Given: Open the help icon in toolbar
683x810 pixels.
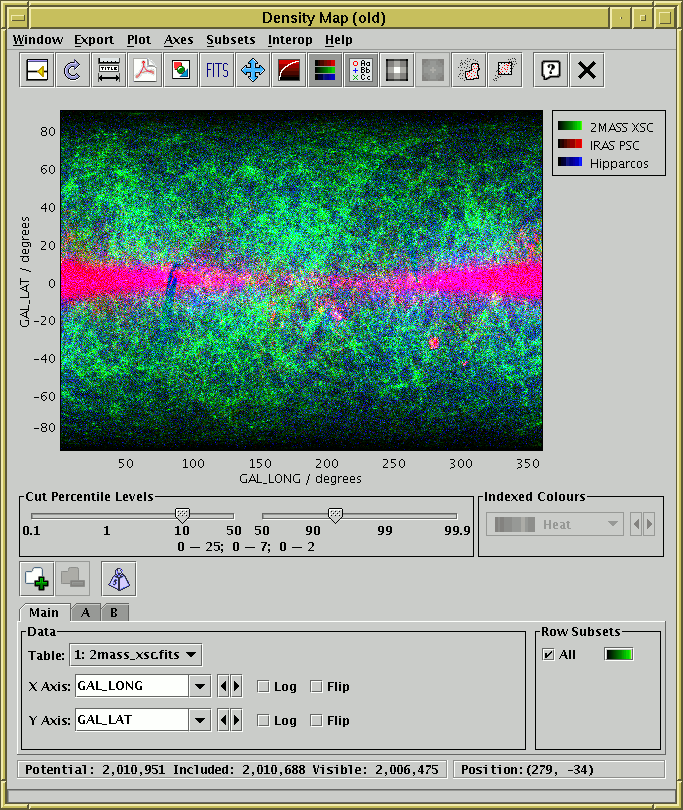Looking at the screenshot, I should click(550, 70).
